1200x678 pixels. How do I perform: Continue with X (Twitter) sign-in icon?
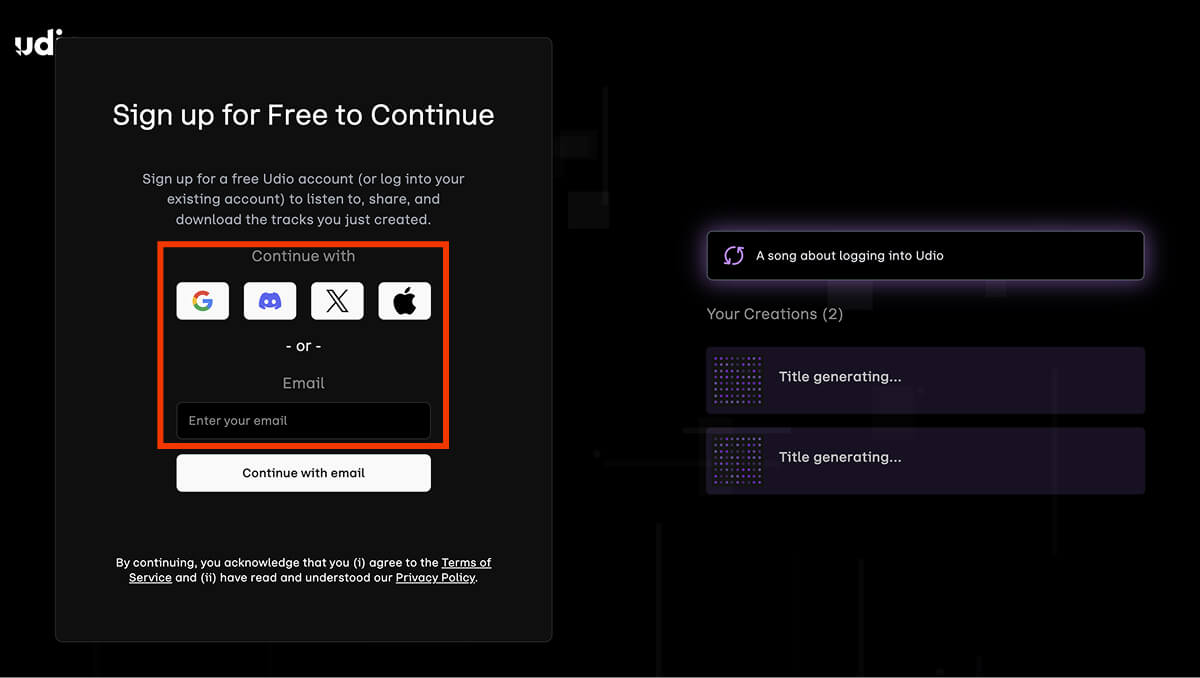[337, 301]
